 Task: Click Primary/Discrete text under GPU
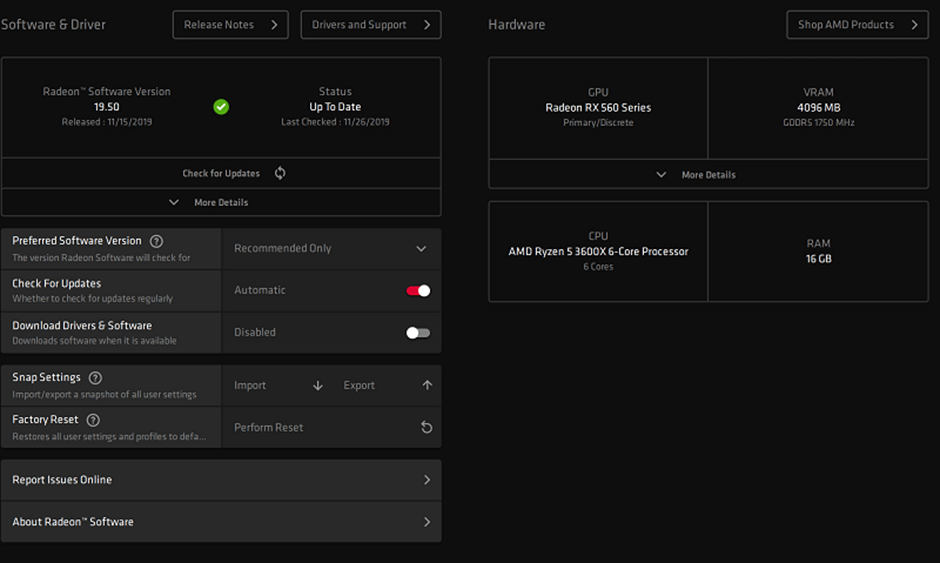[x=598, y=122]
